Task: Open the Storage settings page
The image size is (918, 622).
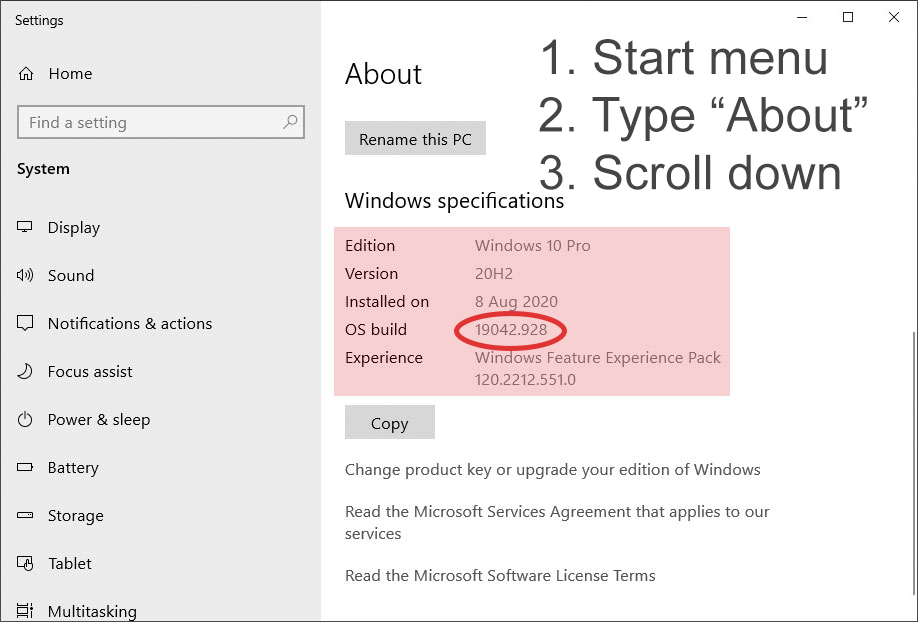Action: [75, 516]
